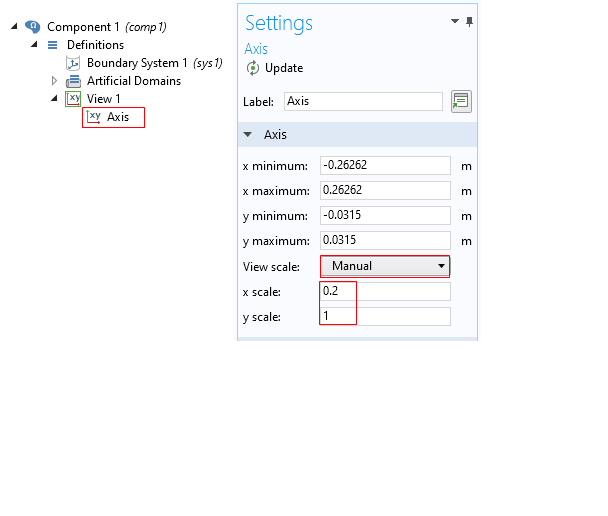The height and width of the screenshot is (516, 608).
Task: Open the View scale Manual dropdown
Action: pos(385,266)
